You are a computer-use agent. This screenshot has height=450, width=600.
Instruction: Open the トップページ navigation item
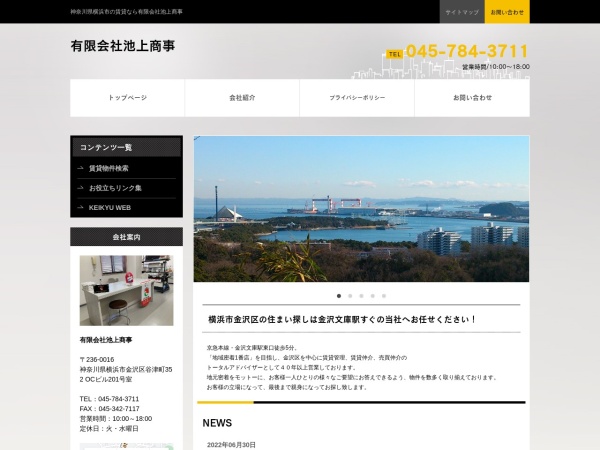point(127,98)
